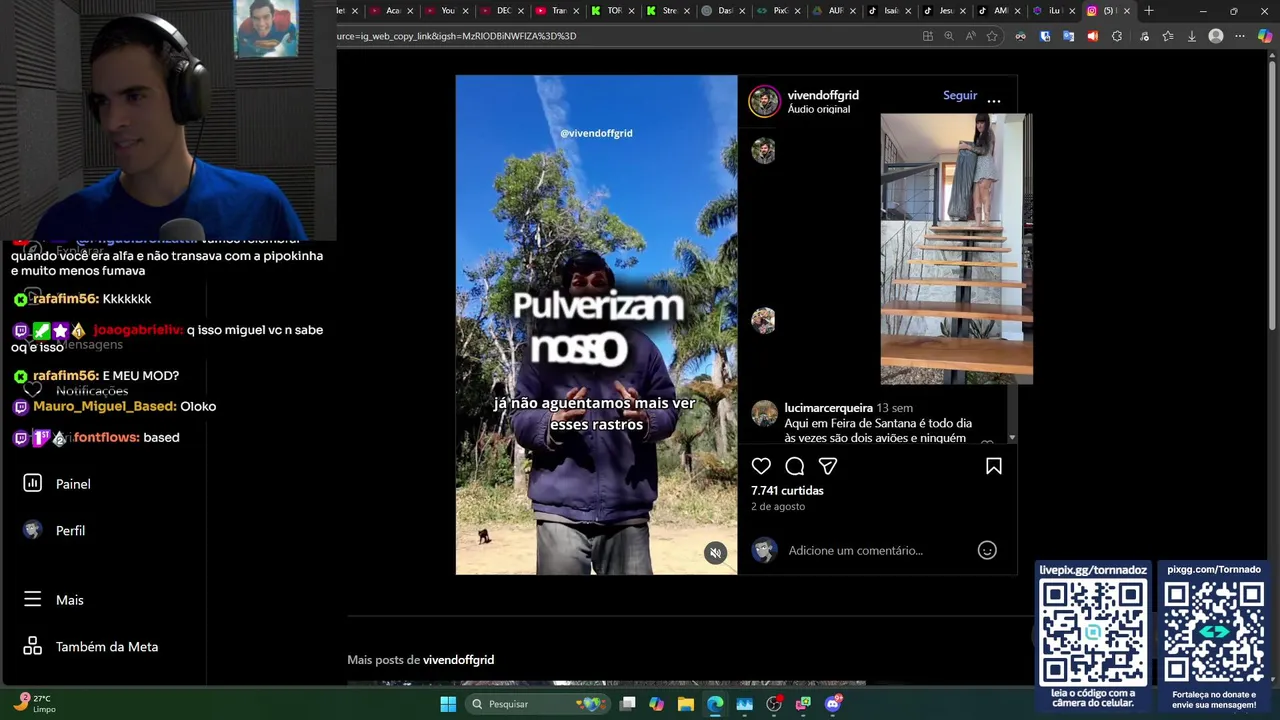Click the 7.741 curtidas likes count

click(788, 491)
